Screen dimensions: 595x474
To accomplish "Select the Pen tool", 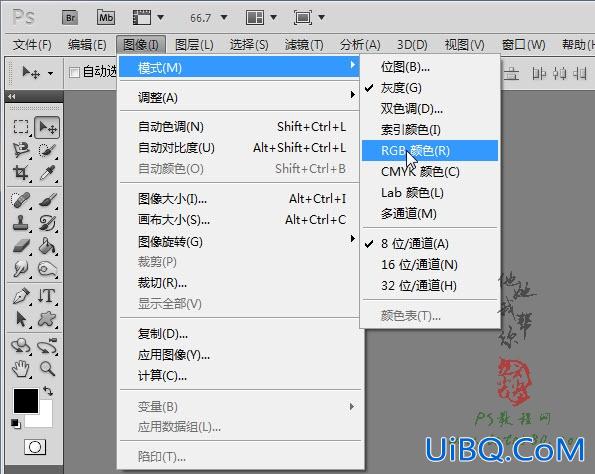I will [21, 296].
